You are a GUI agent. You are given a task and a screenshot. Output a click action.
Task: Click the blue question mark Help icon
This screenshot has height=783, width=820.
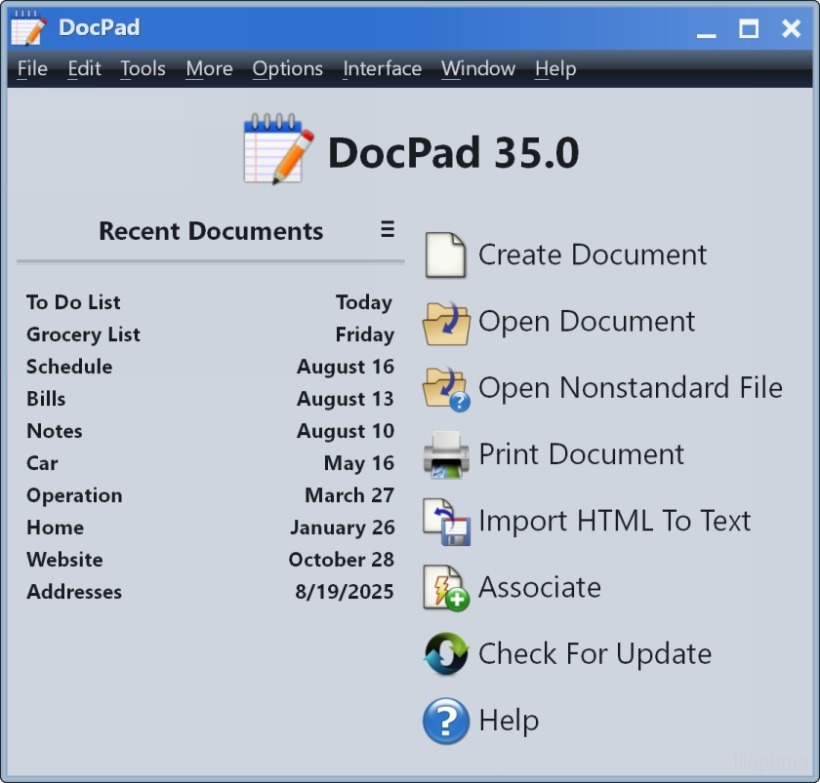pyautogui.click(x=446, y=721)
